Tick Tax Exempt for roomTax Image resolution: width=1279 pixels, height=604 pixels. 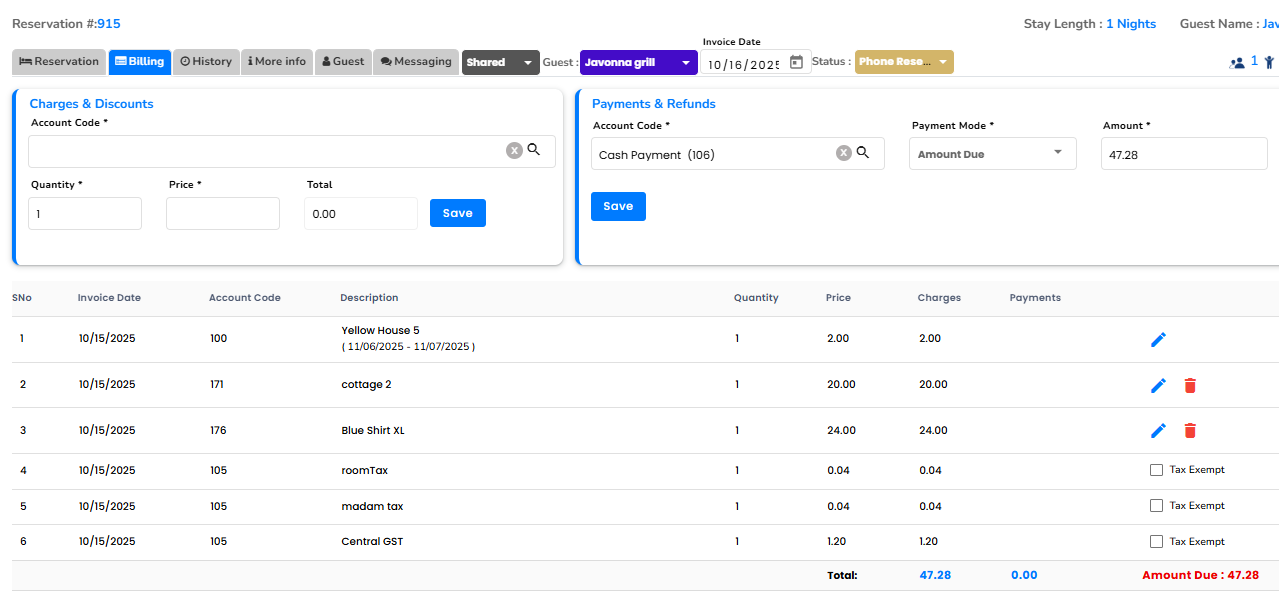pyautogui.click(x=1156, y=470)
